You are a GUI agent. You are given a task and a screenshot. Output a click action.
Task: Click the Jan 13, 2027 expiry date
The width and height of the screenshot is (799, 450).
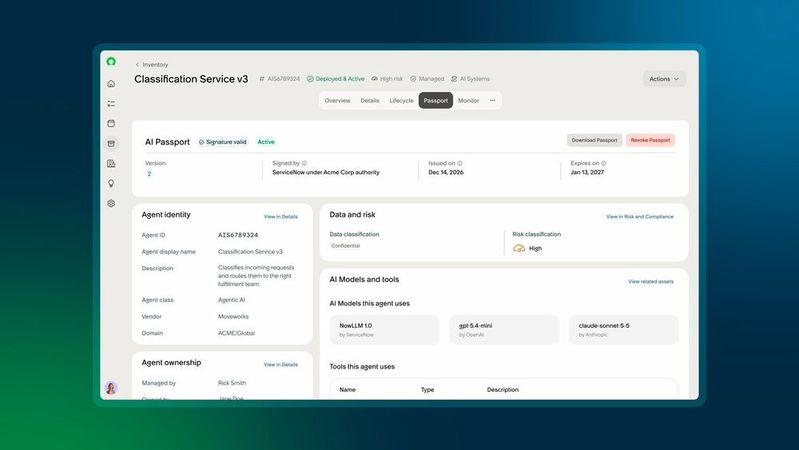(x=587, y=173)
